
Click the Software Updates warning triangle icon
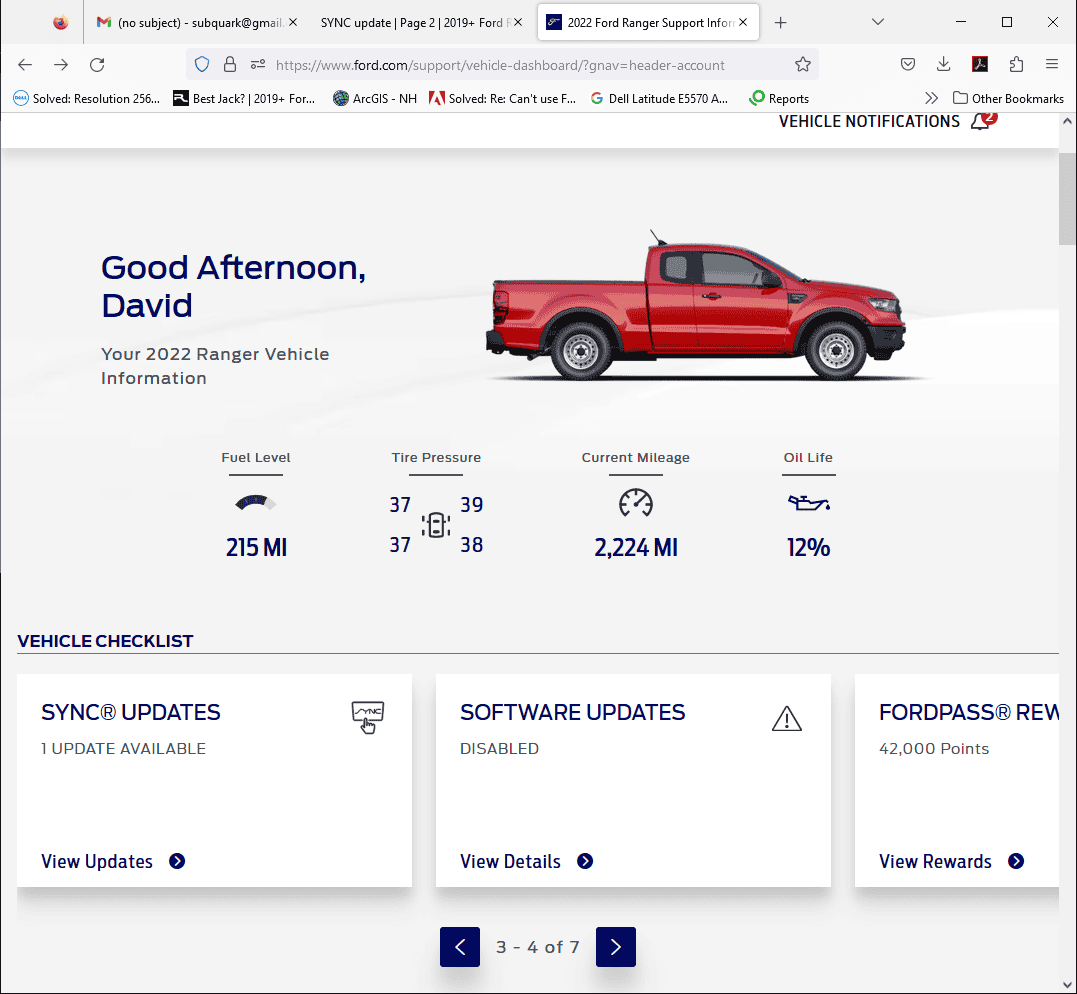coord(786,719)
